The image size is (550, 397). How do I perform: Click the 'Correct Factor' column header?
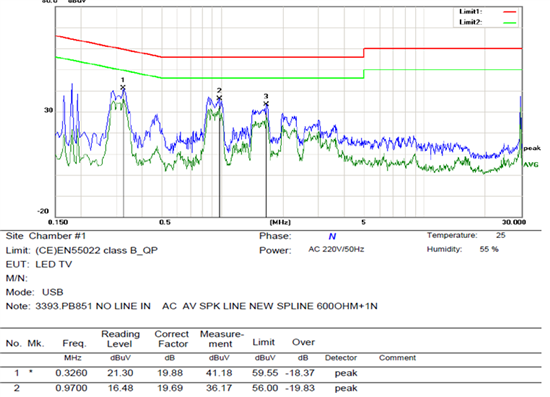click(172, 339)
